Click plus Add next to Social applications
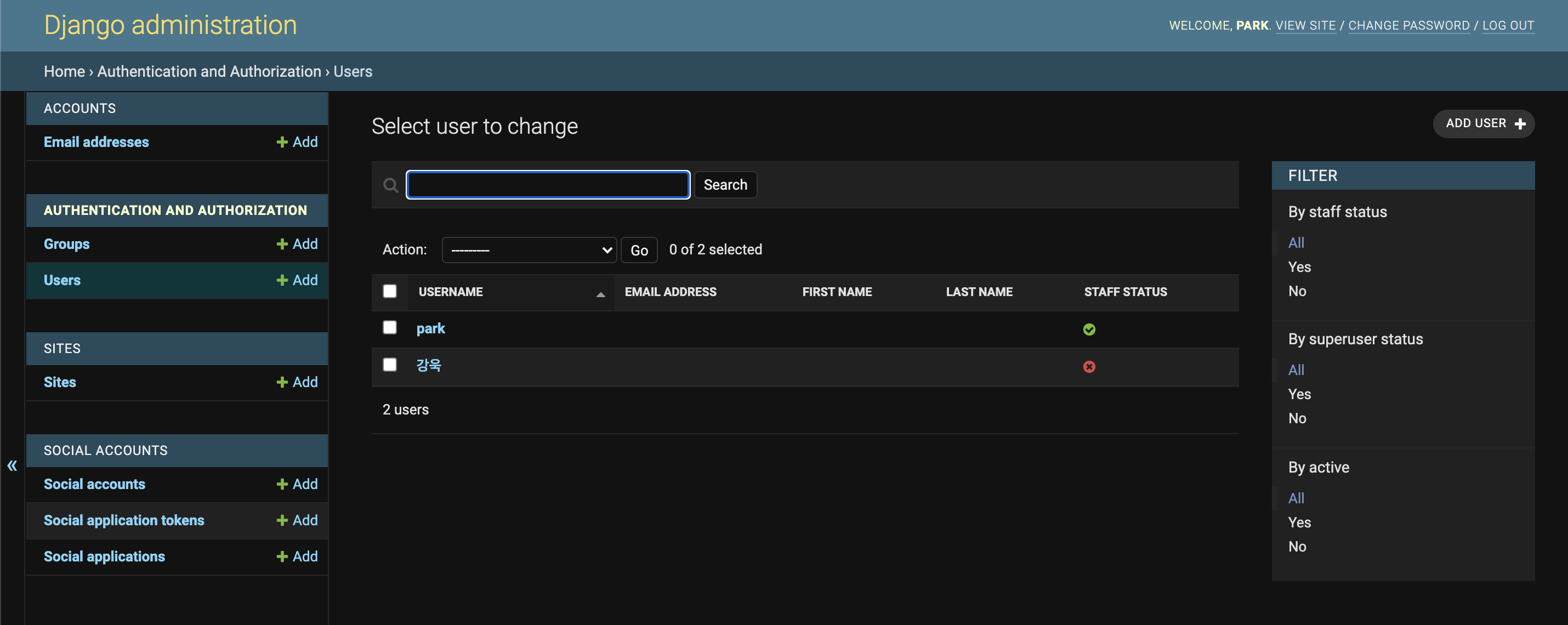The width and height of the screenshot is (1568, 625). (x=297, y=556)
